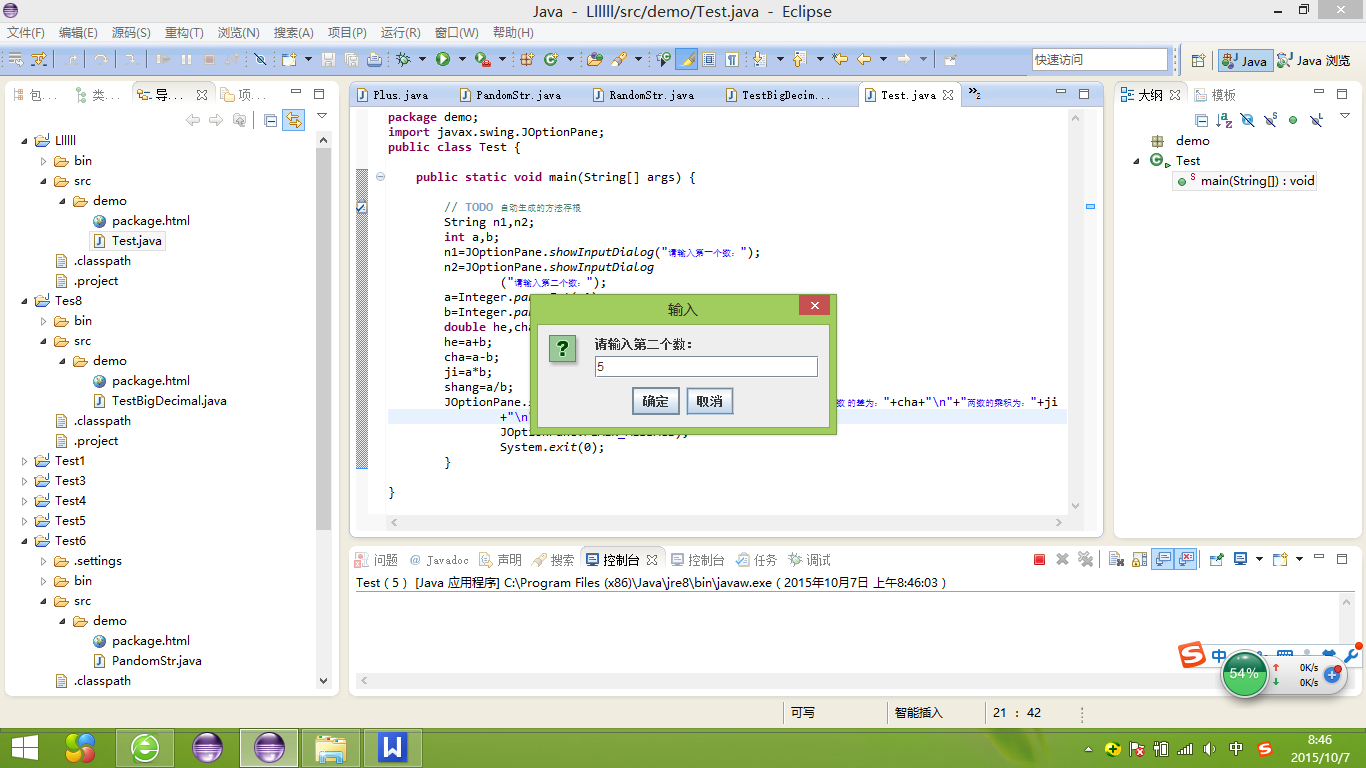Toggle Hide Static Members in Outline
Image resolution: width=1366 pixels, height=768 pixels.
click(1271, 120)
